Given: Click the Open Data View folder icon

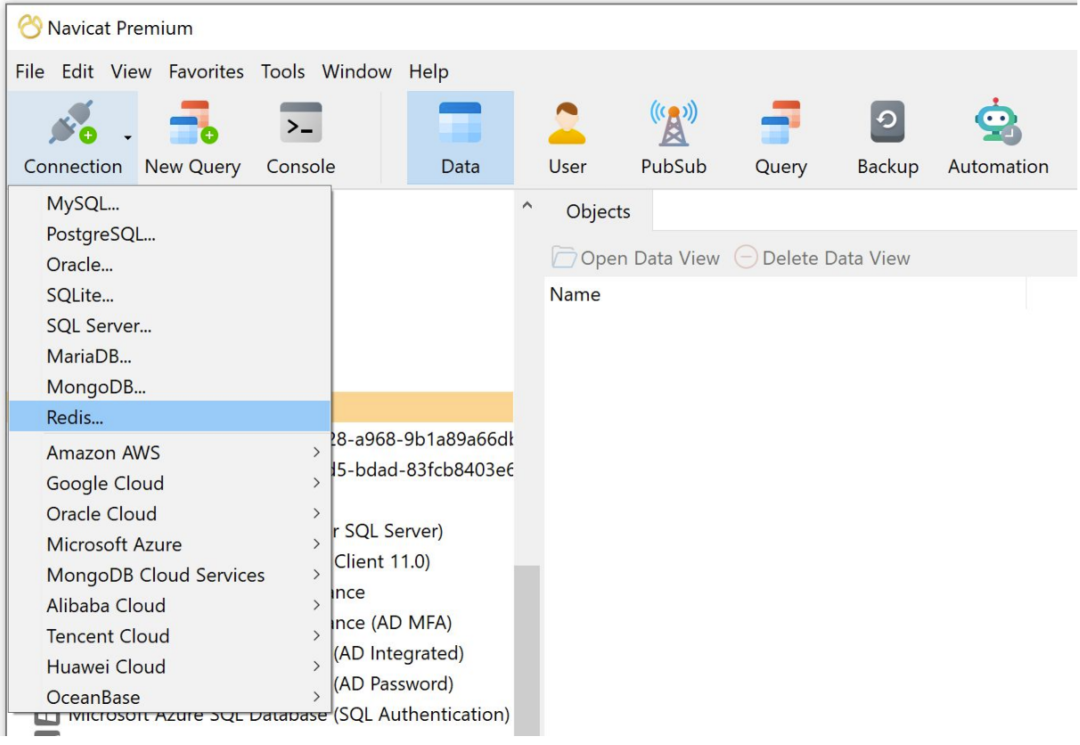Looking at the screenshot, I should [563, 258].
